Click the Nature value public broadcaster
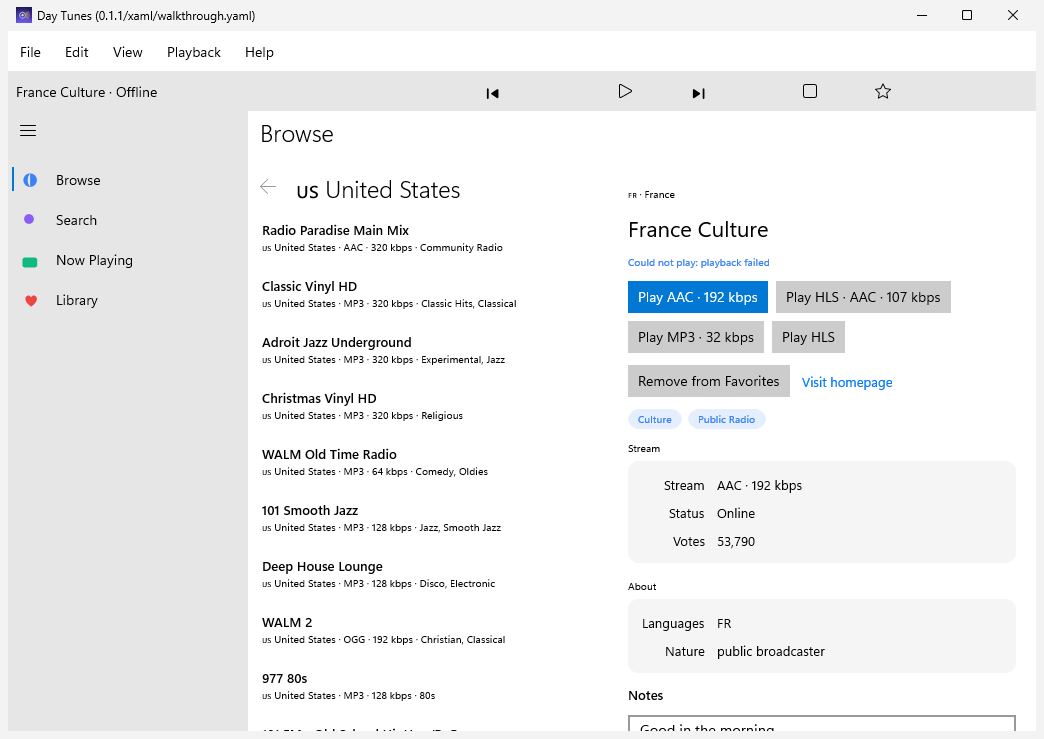The width and height of the screenshot is (1044, 739). click(x=770, y=651)
